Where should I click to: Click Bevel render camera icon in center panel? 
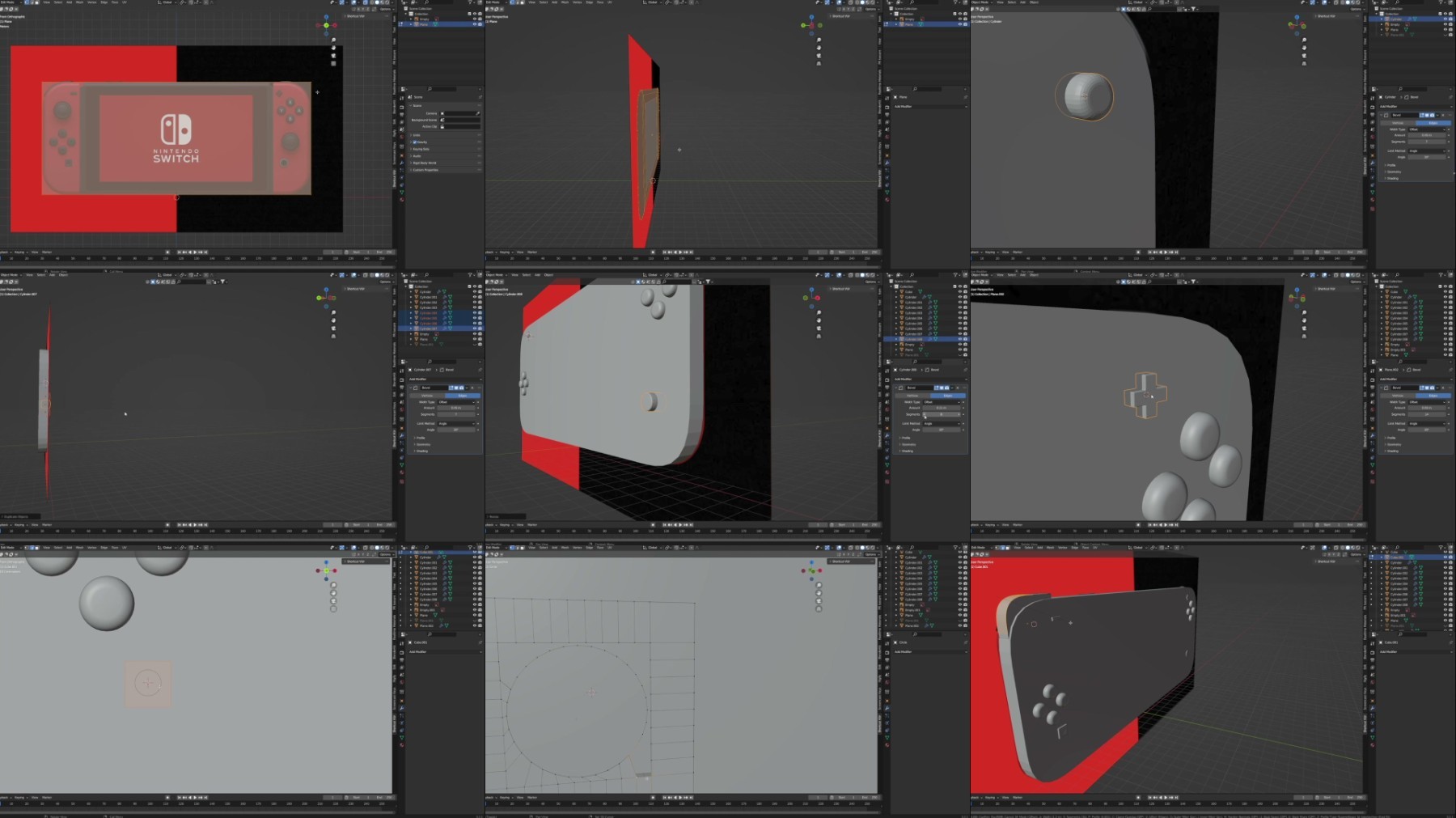pyautogui.click(x=947, y=388)
